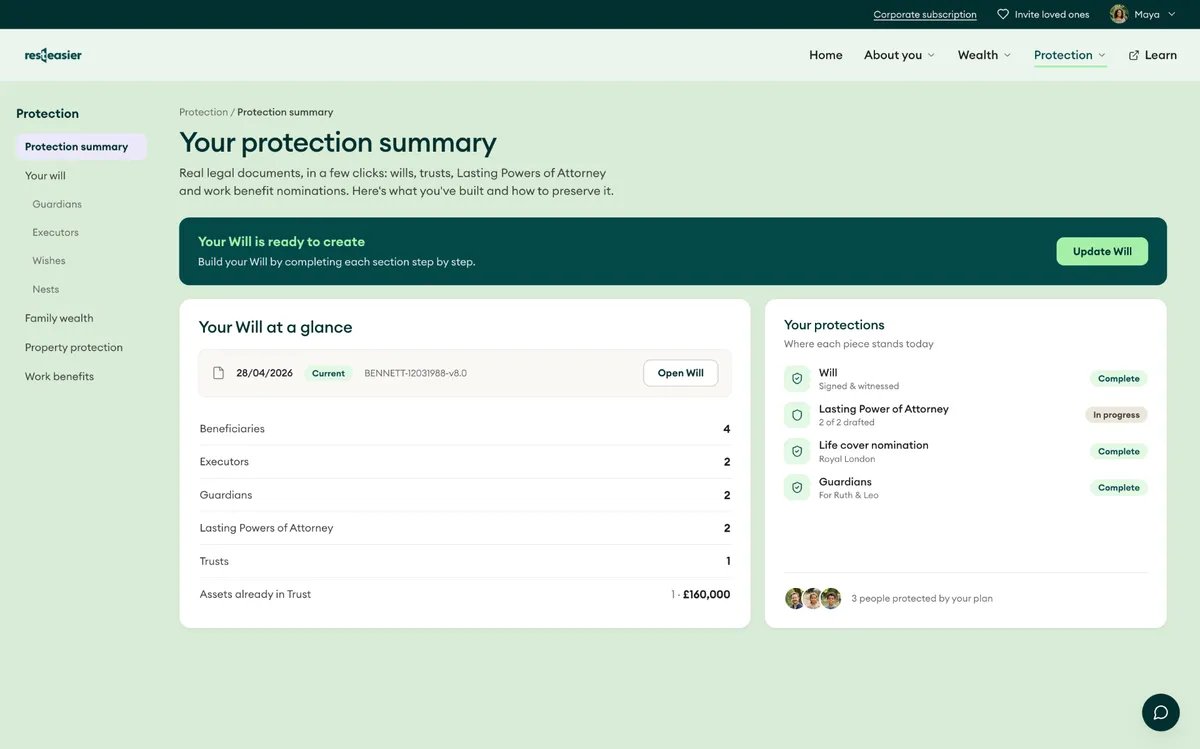
Task: Click the Current status badge
Action: (x=328, y=373)
